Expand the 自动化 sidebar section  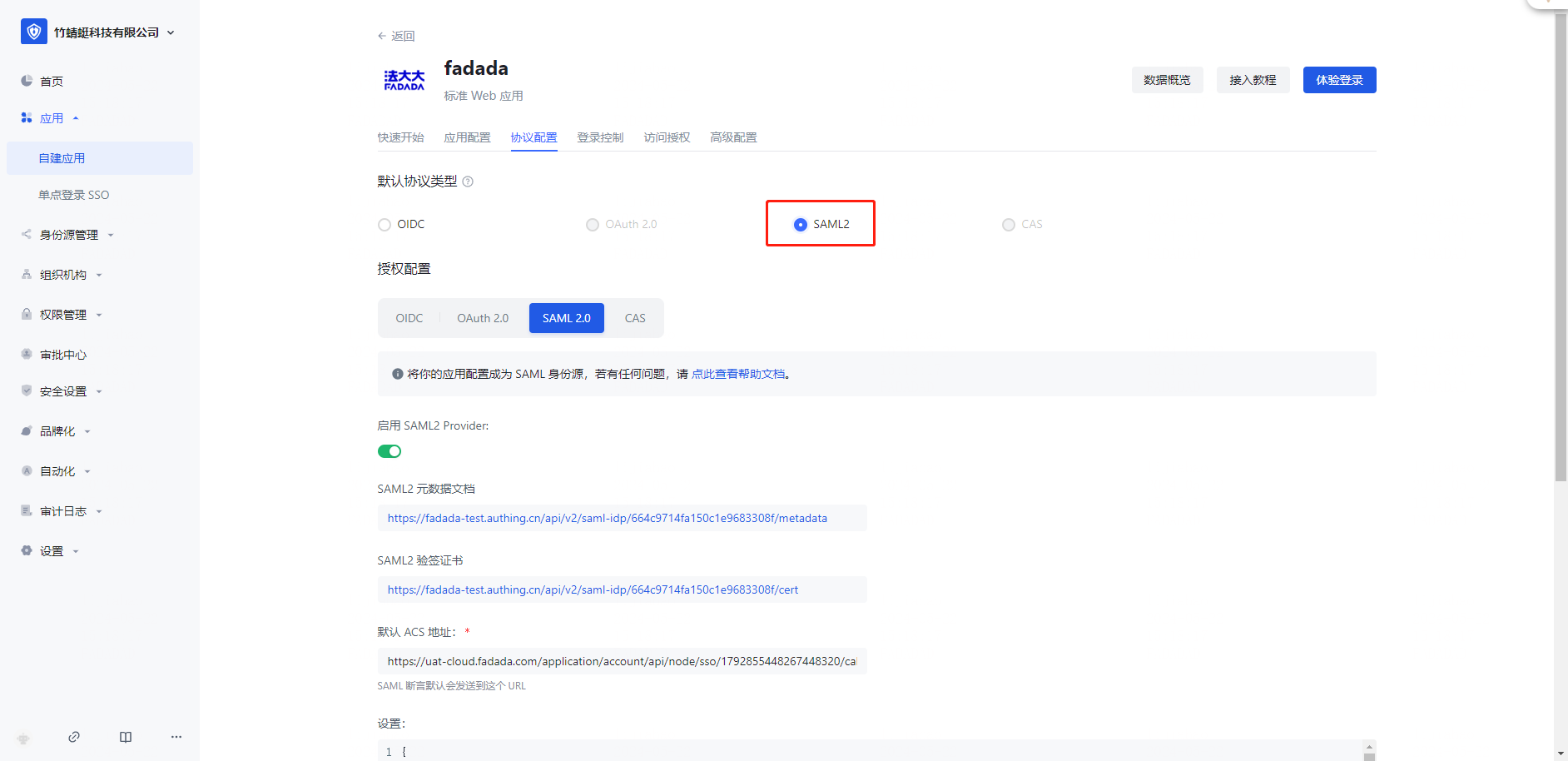87,471
